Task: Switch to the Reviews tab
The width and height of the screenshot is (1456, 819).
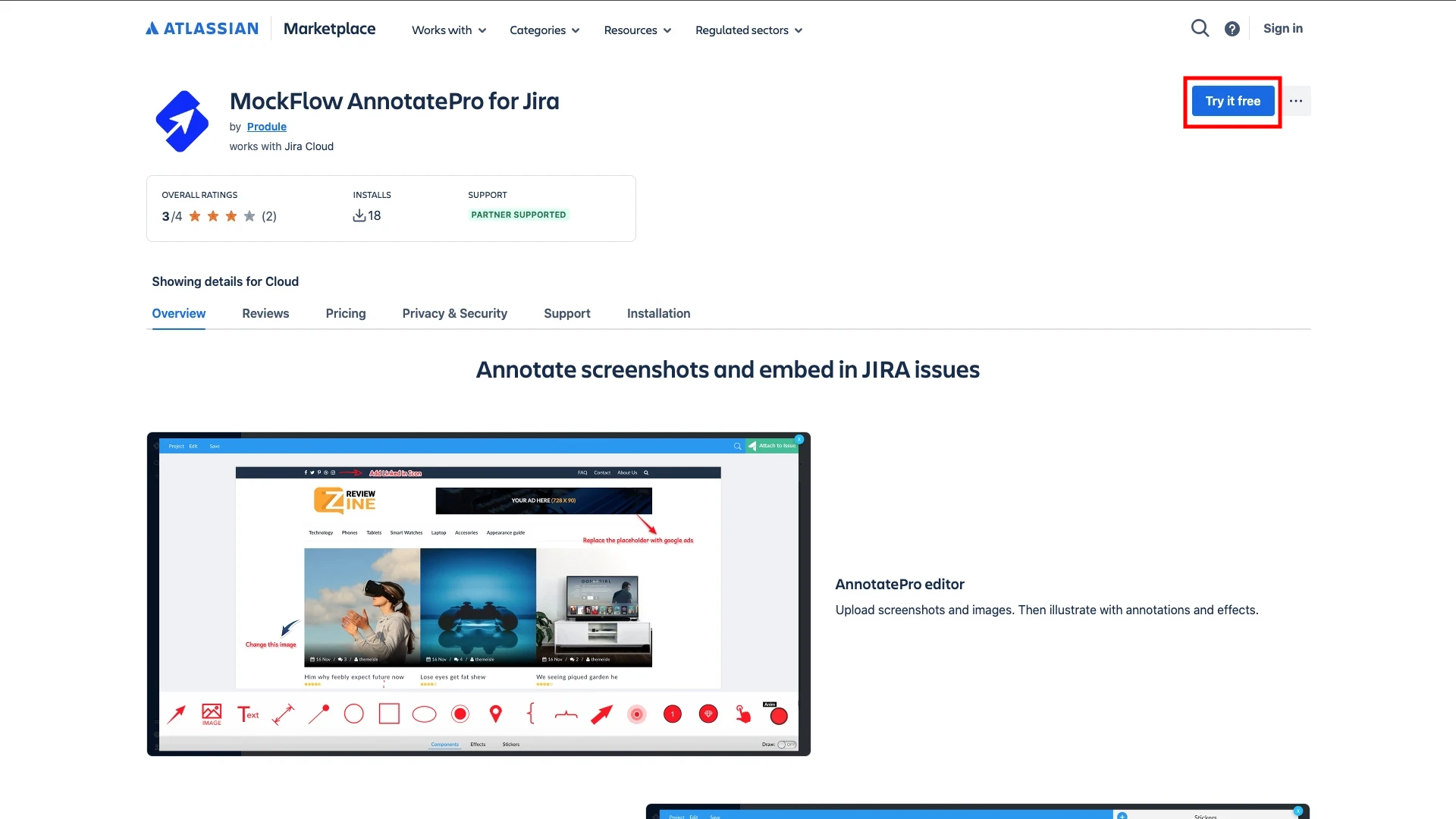Action: (265, 313)
